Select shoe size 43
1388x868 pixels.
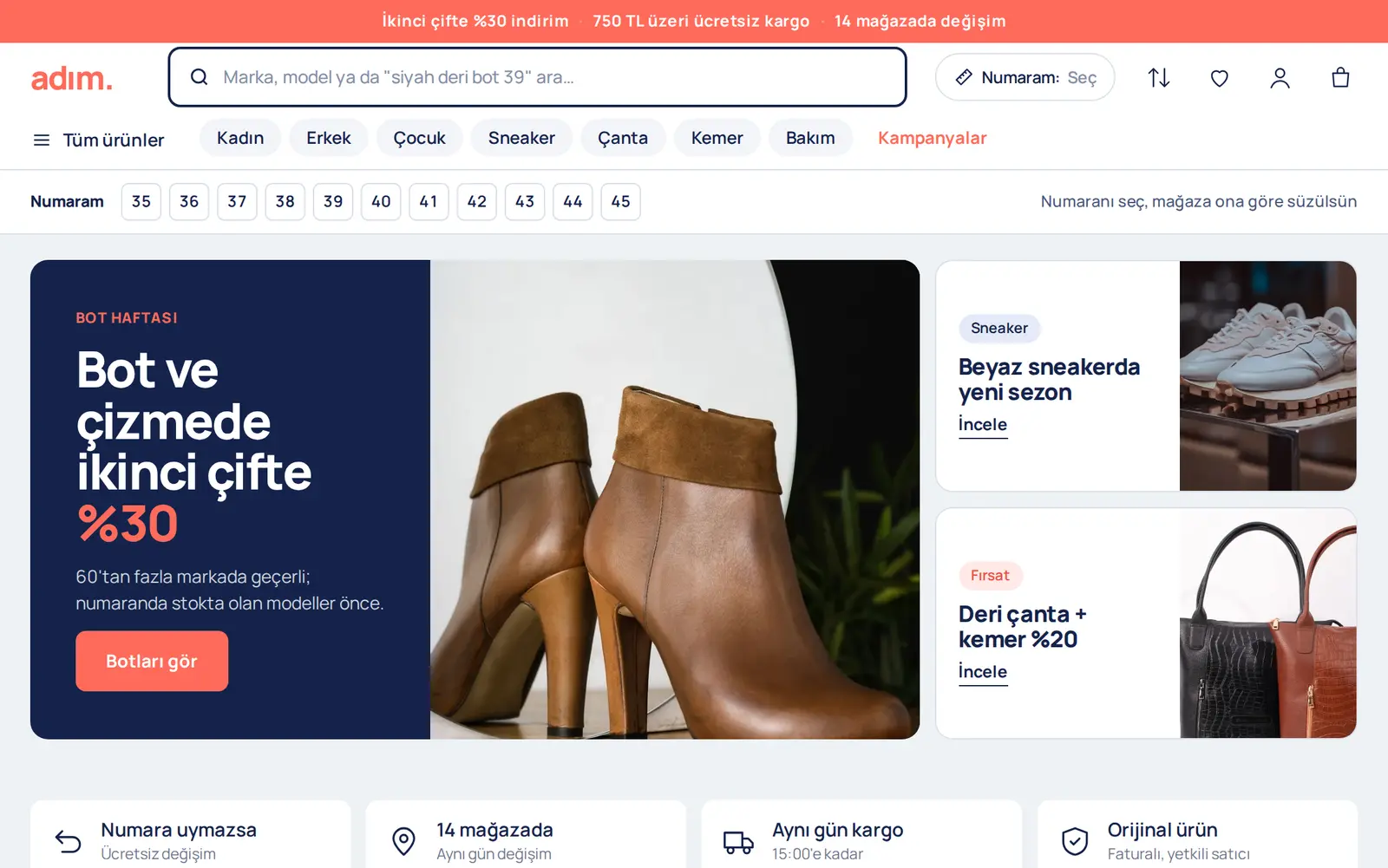tap(525, 202)
